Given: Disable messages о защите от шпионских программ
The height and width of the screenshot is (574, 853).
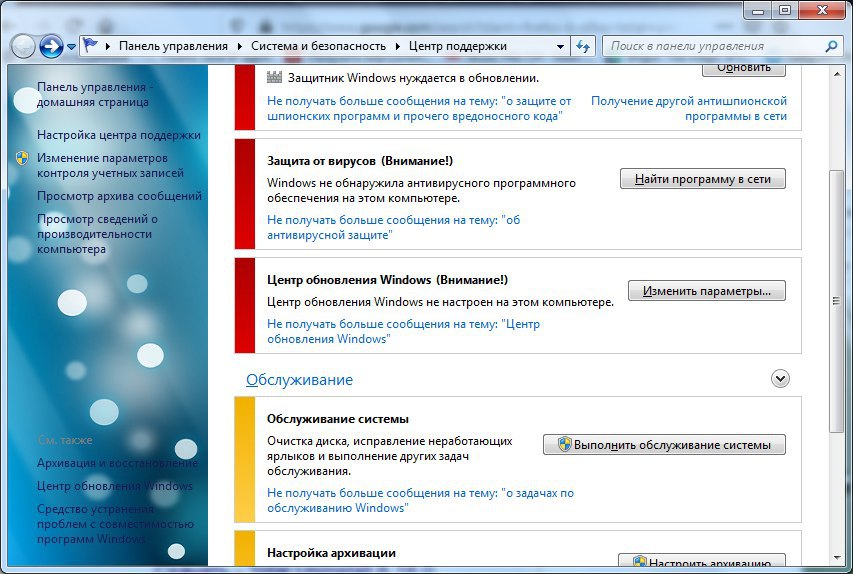Looking at the screenshot, I should pos(419,108).
